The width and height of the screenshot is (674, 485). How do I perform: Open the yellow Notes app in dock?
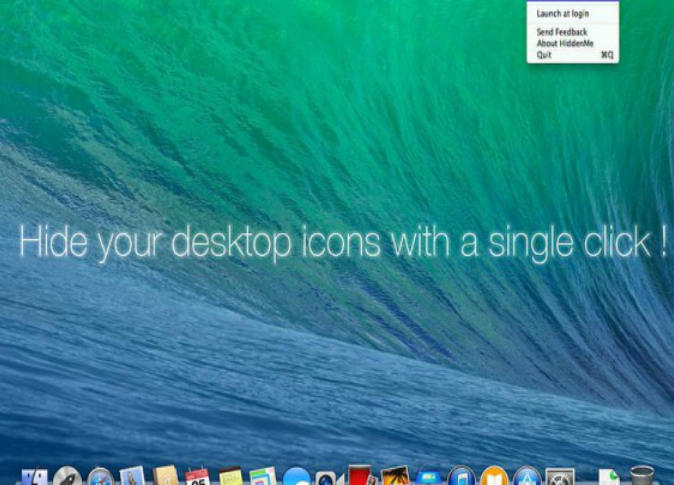click(x=230, y=478)
